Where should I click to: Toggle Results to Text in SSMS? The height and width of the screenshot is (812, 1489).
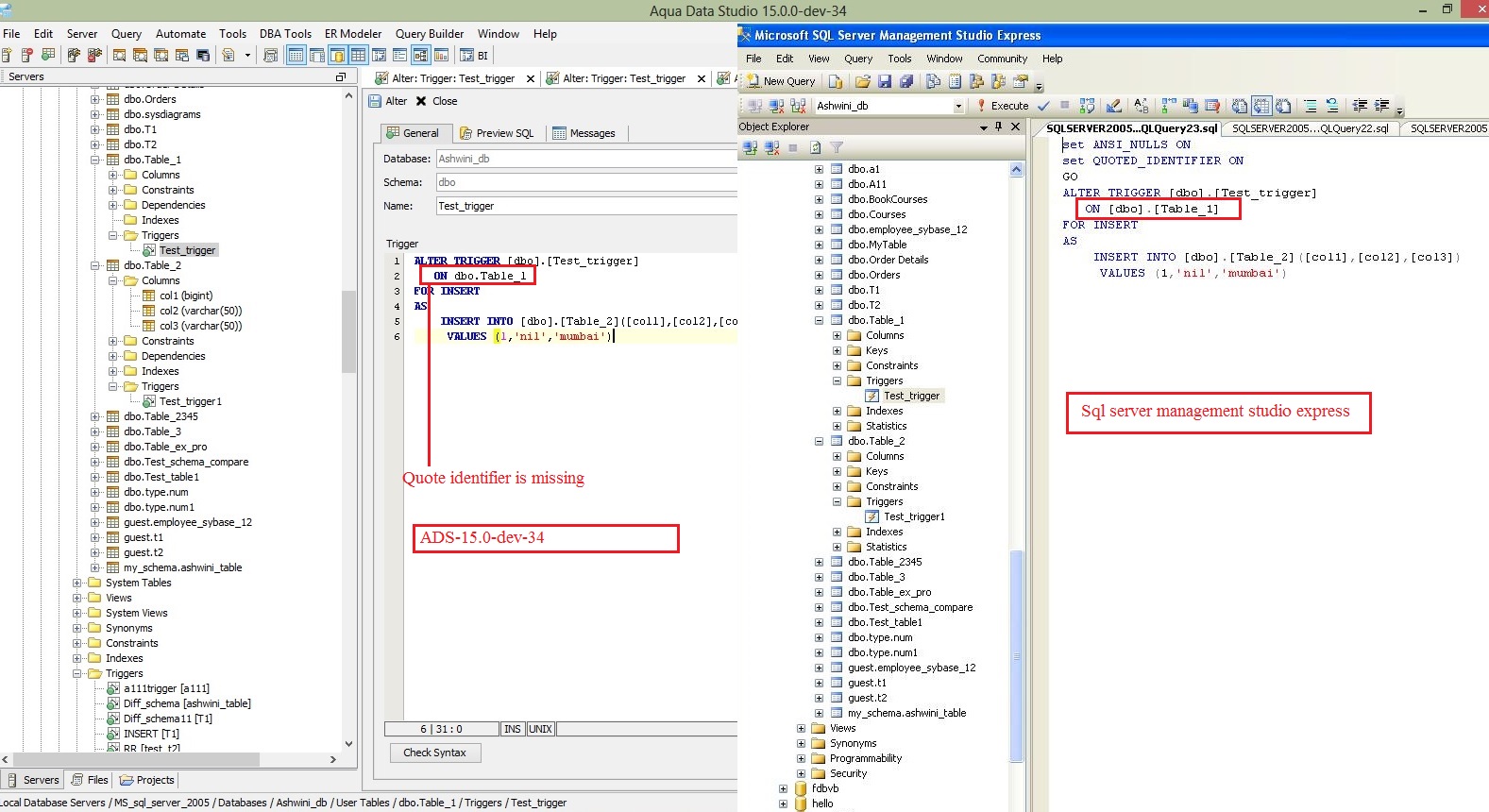tap(1240, 106)
